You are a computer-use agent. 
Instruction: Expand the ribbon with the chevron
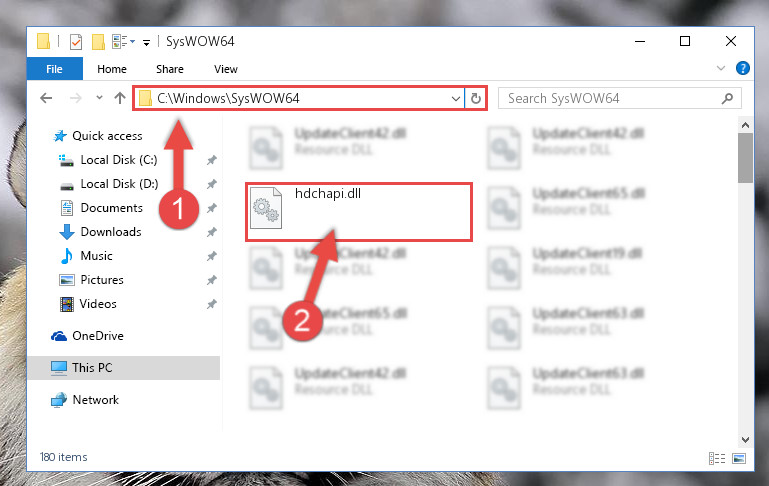720,68
